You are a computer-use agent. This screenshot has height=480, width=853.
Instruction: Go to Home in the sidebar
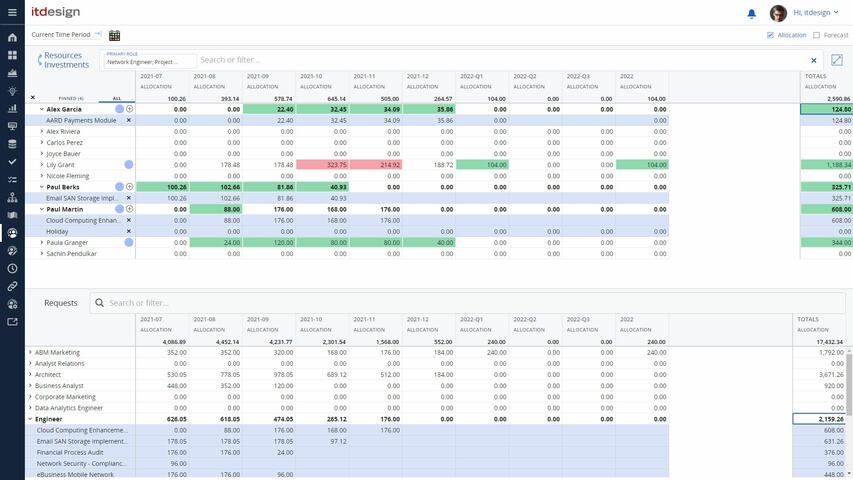(x=12, y=37)
